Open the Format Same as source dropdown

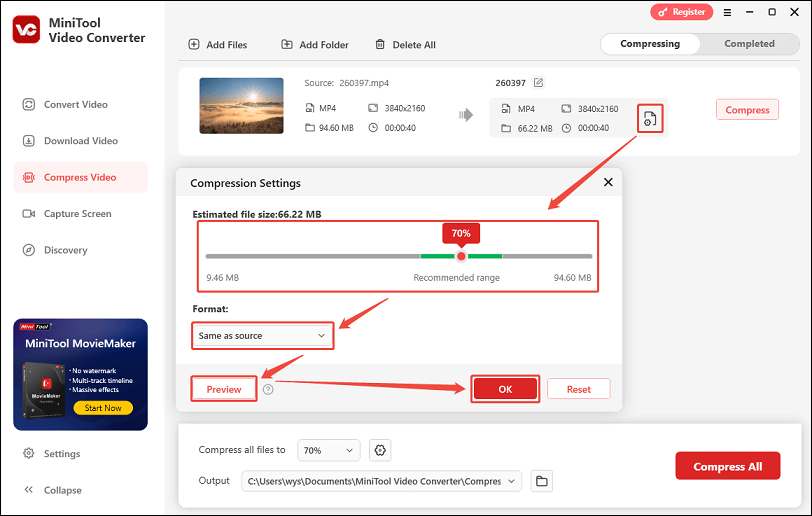(x=263, y=336)
